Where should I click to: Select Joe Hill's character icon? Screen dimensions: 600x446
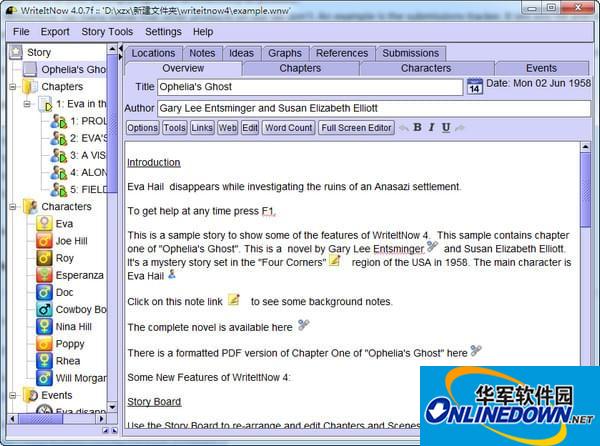pos(44,241)
